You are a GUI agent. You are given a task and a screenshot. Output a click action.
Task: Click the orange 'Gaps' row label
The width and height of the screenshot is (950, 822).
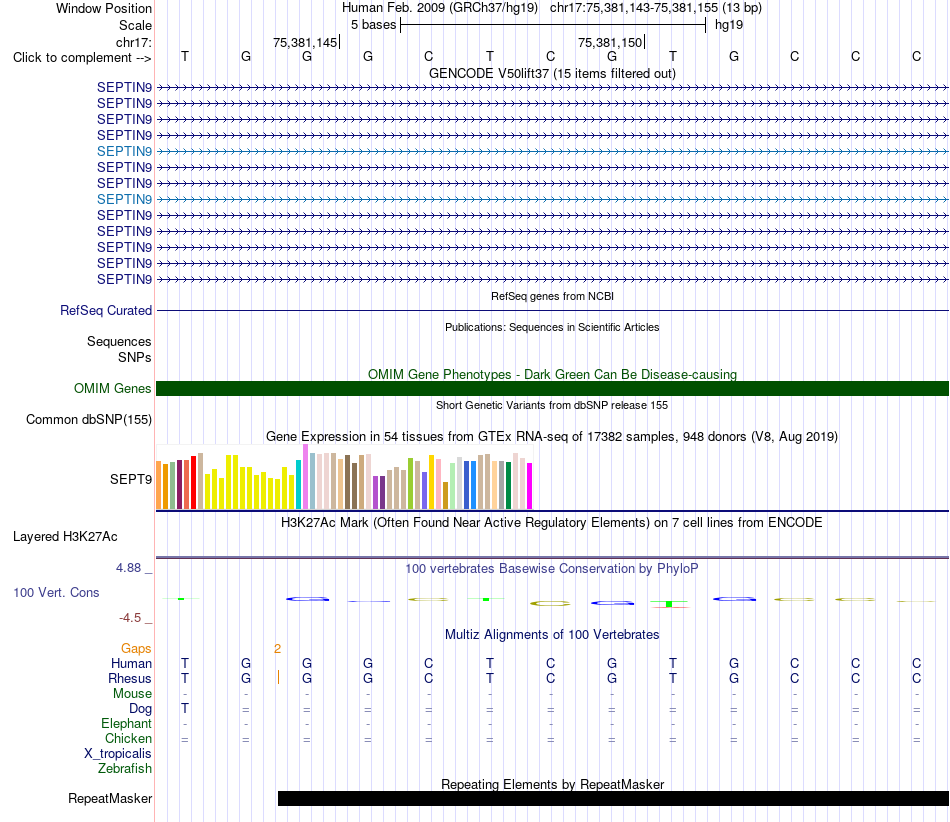click(136, 648)
